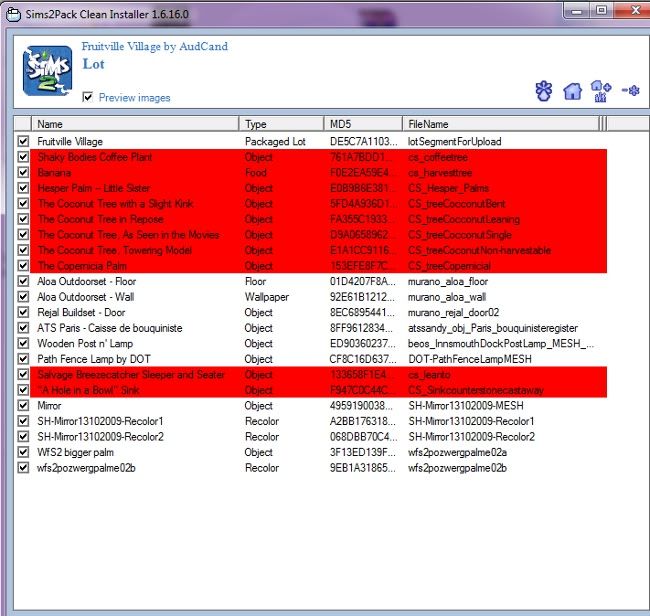The width and height of the screenshot is (650, 616).
Task: Minimize the Sims2Pack Clean Installer window
Action: [577, 11]
